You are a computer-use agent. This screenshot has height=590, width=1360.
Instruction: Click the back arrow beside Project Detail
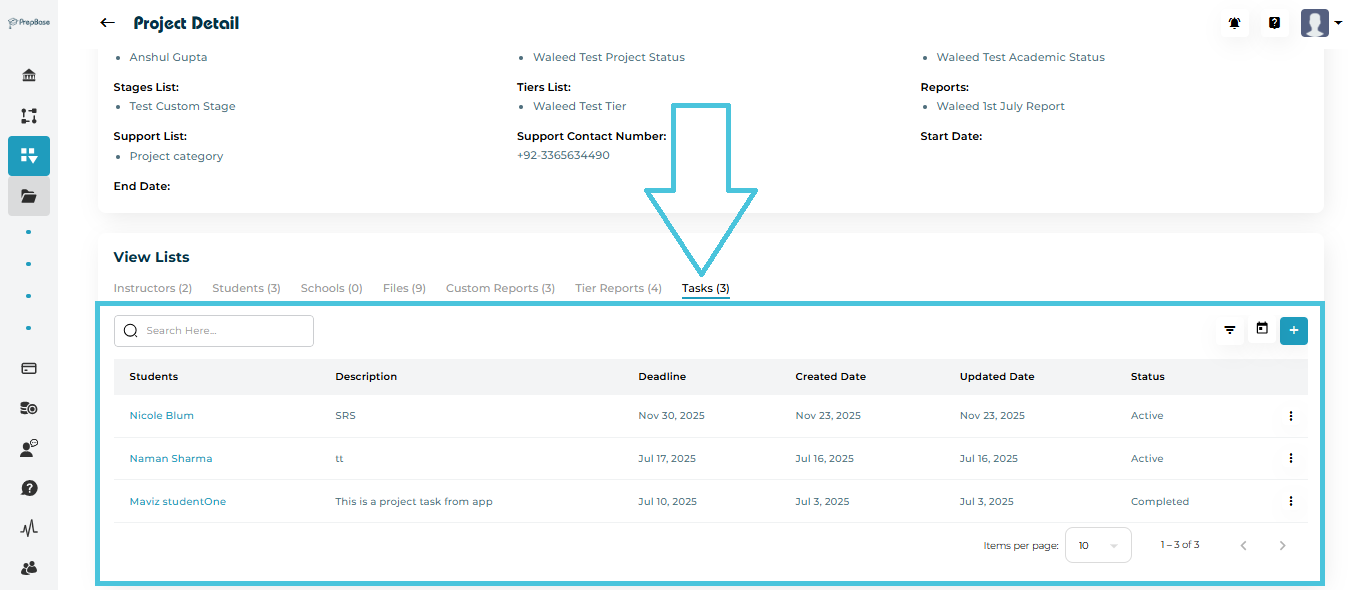(x=107, y=23)
